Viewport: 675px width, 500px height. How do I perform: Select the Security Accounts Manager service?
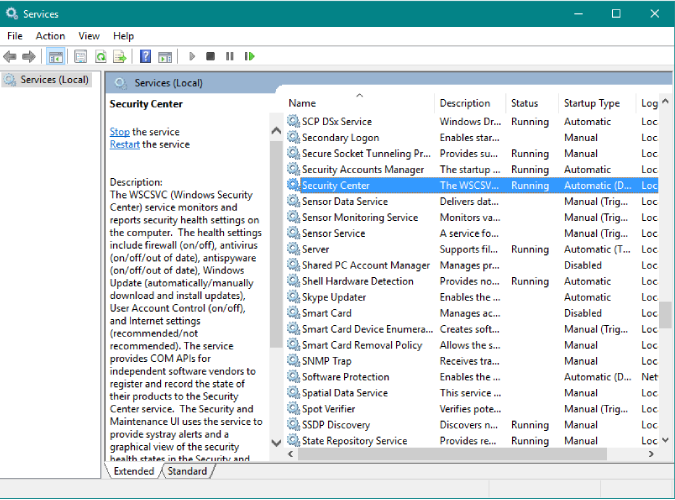472,169
